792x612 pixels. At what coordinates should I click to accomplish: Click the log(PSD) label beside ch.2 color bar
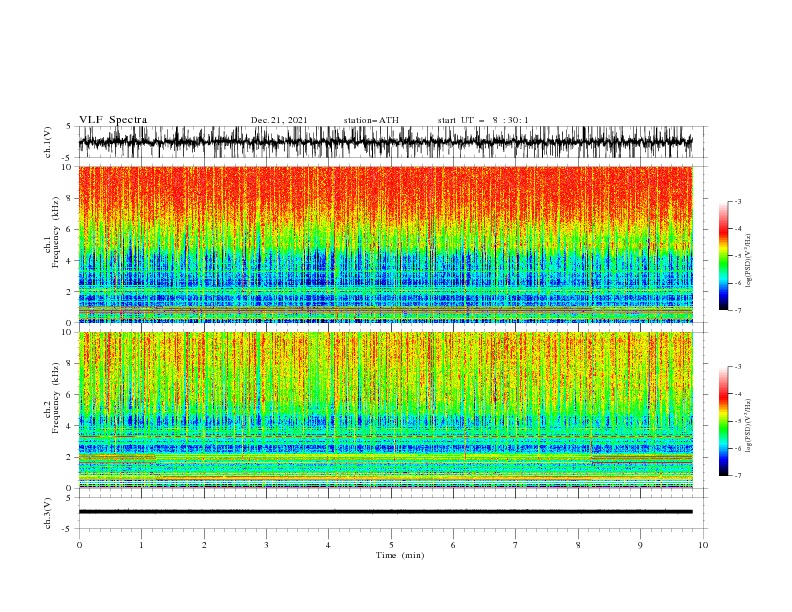pyautogui.click(x=748, y=426)
